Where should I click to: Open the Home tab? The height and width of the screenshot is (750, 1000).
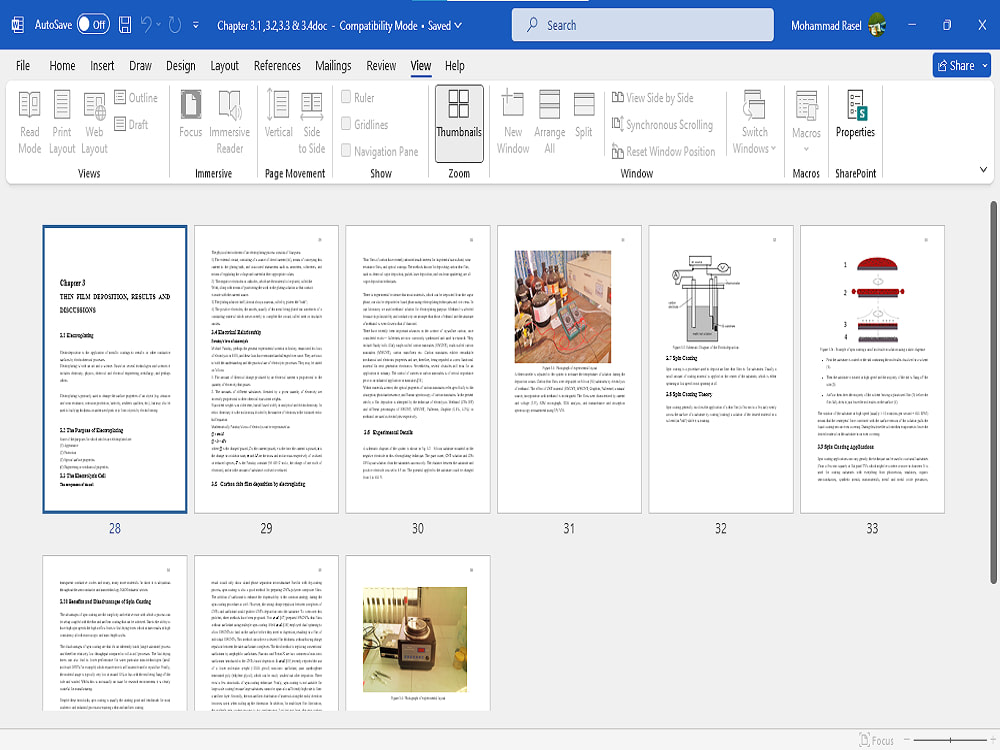[62, 66]
